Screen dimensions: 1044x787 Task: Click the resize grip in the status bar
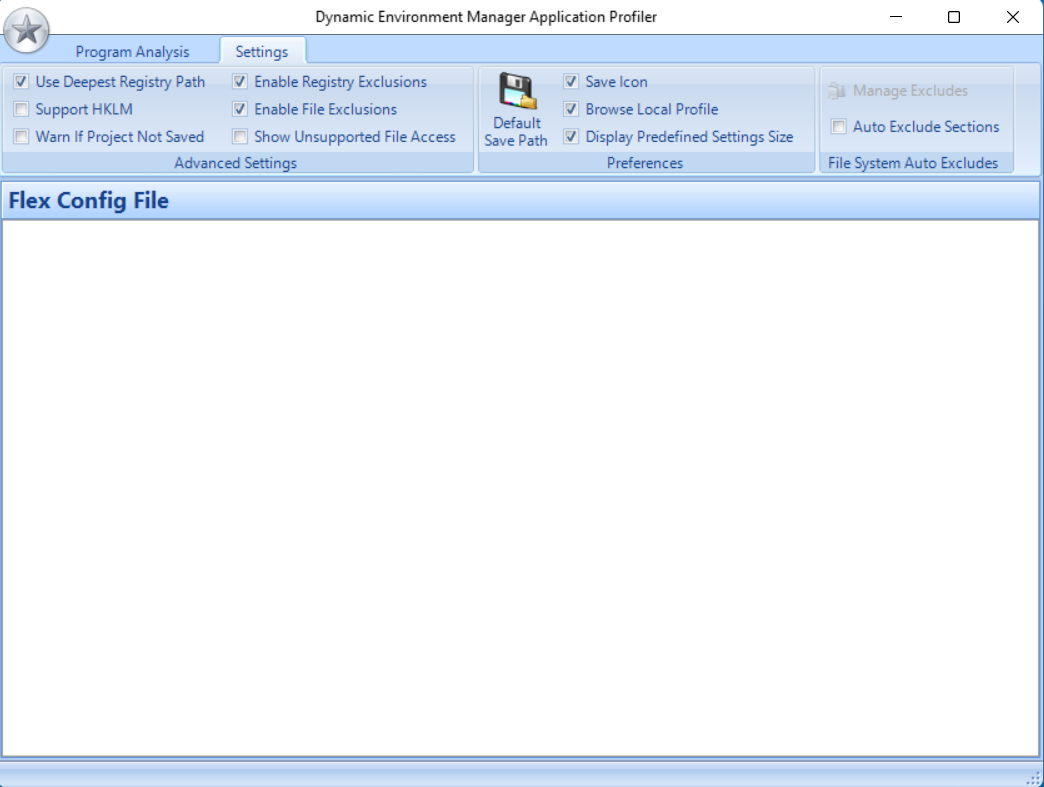pos(1033,777)
